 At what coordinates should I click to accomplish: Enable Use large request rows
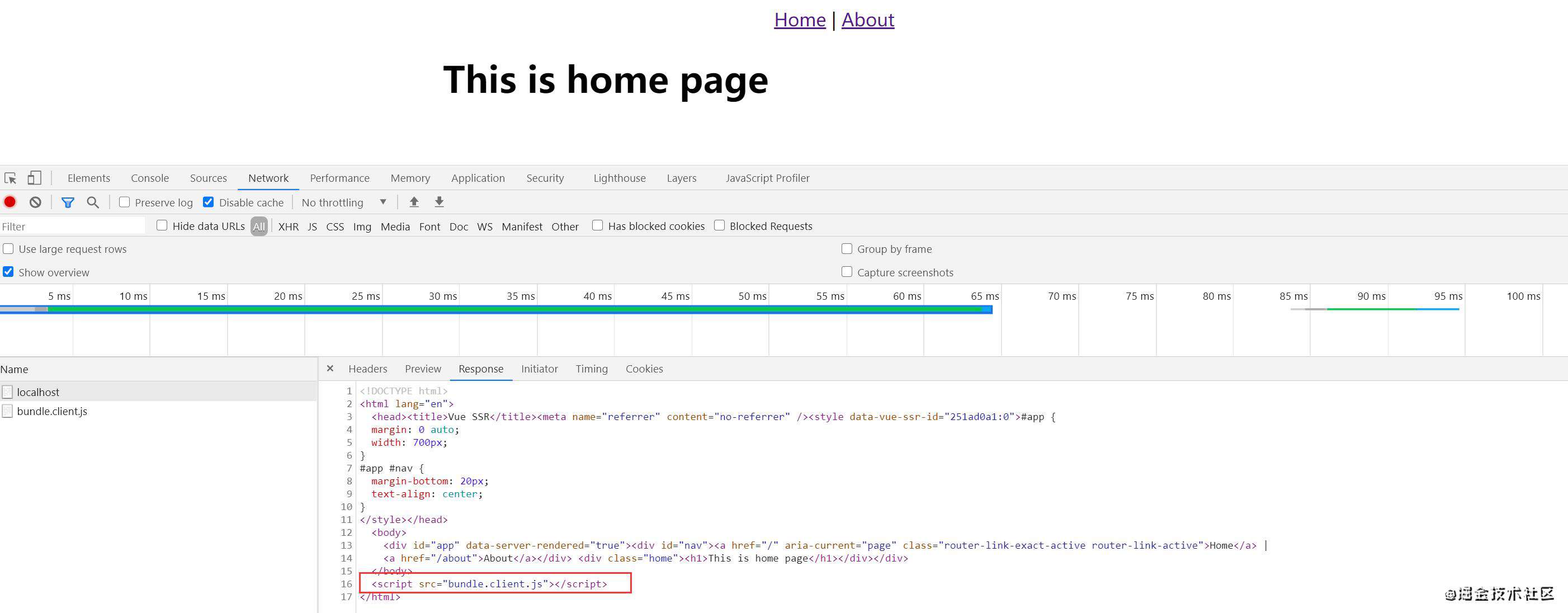(8, 248)
